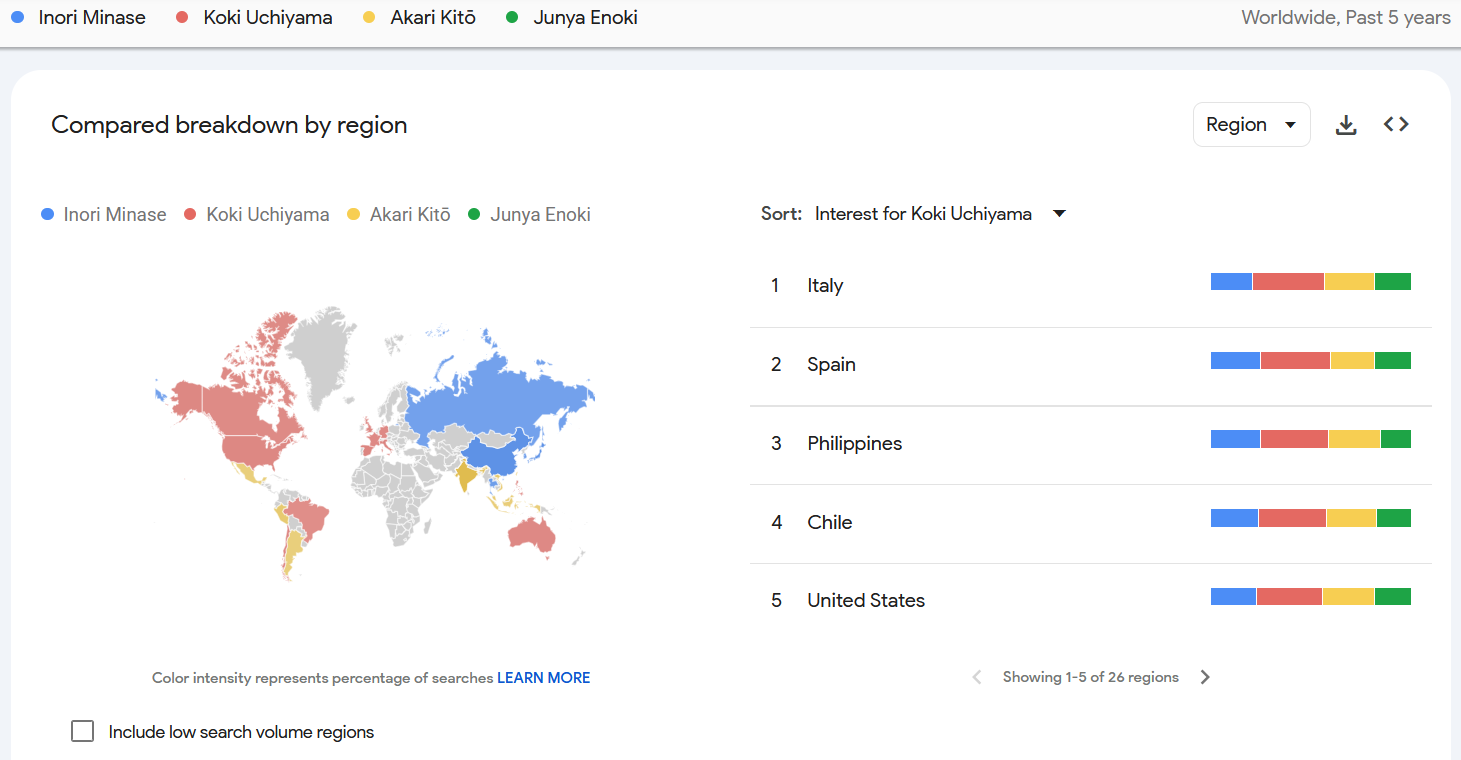Select Italy in the region list
The height and width of the screenshot is (760, 1461).
click(825, 286)
